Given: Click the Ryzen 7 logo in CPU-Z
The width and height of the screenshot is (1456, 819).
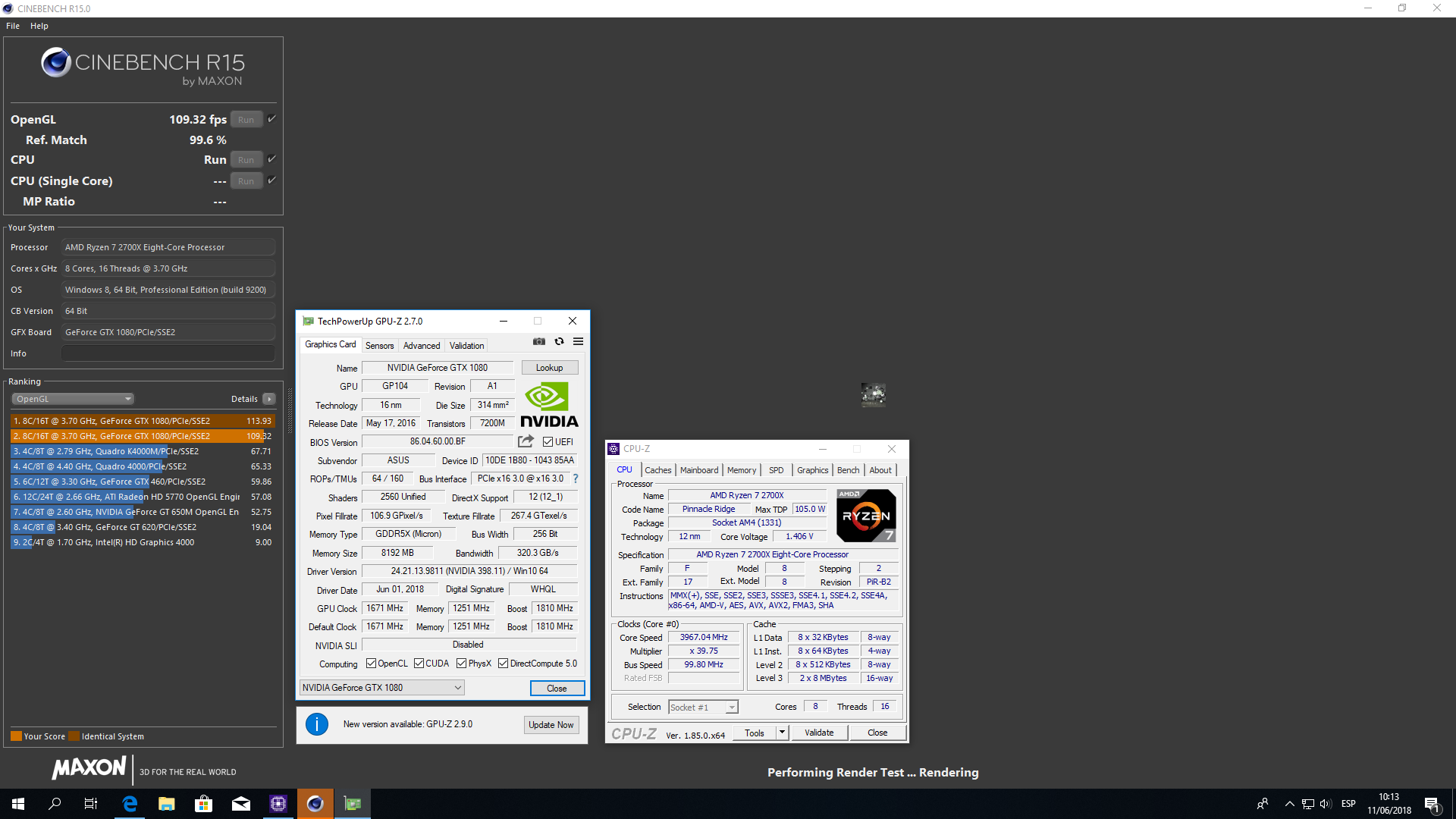Looking at the screenshot, I should (x=866, y=516).
